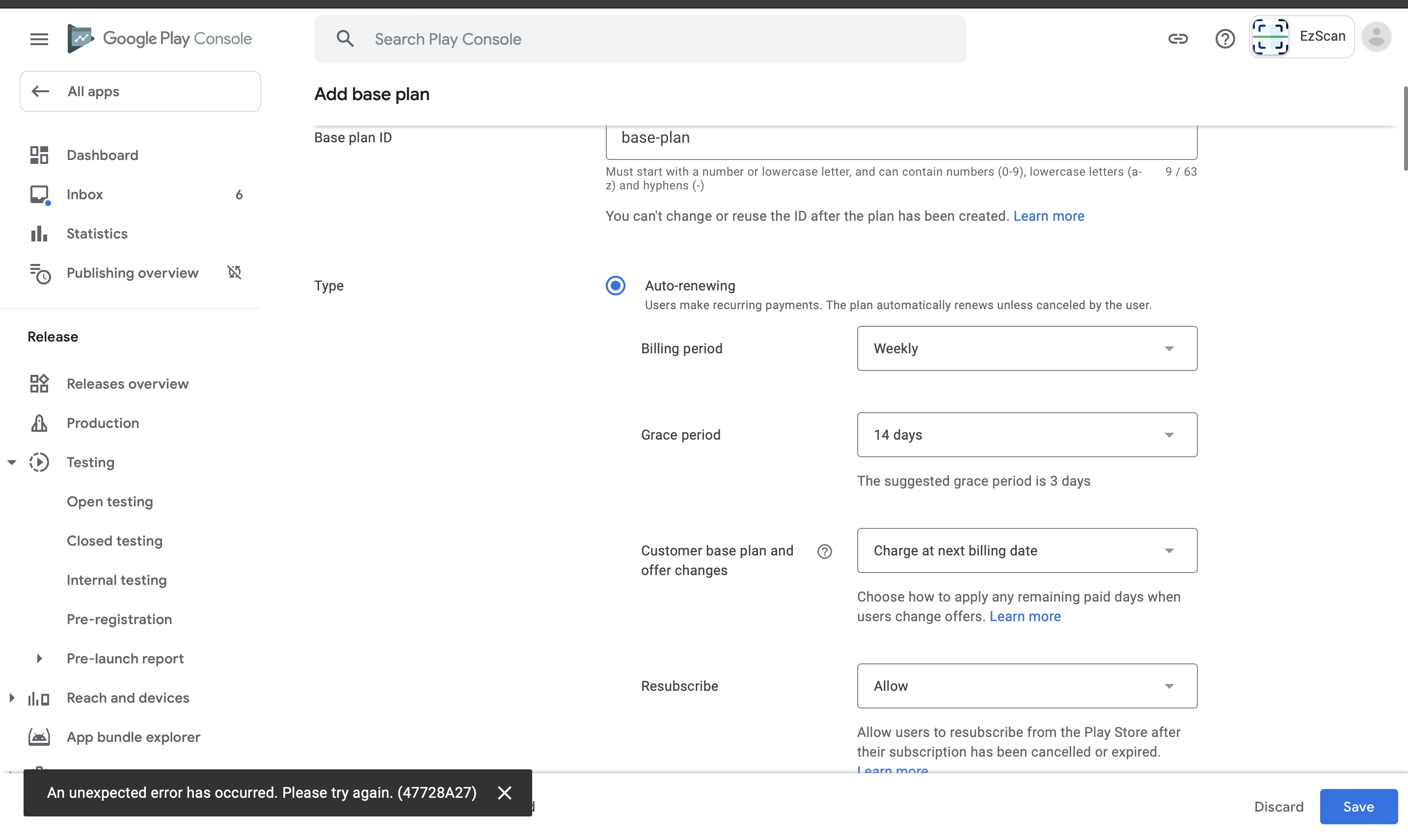Collapse the Testing section arrow
This screenshot has height=840, width=1408.
pos(12,463)
